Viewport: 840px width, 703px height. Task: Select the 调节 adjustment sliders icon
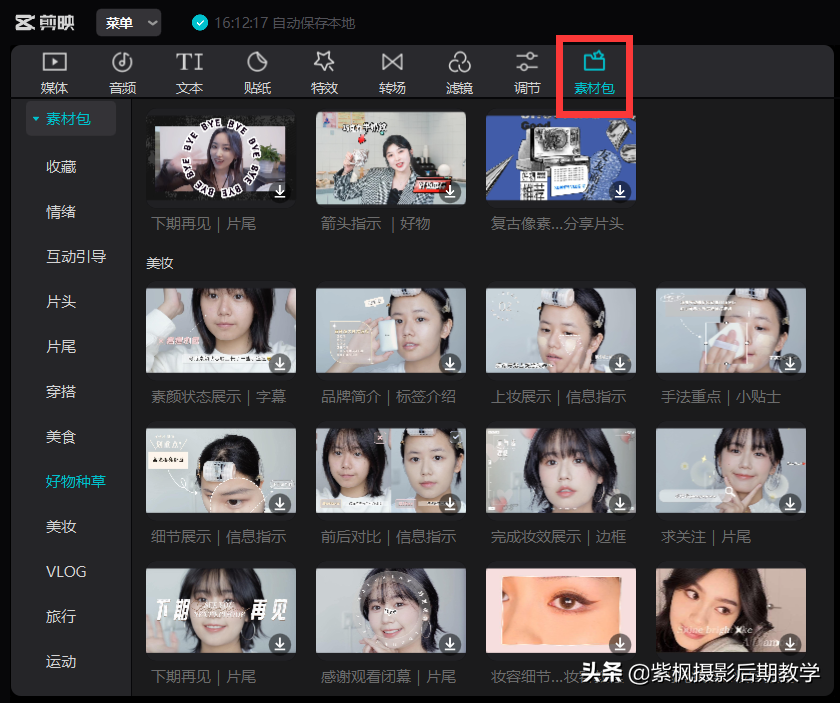(x=527, y=62)
